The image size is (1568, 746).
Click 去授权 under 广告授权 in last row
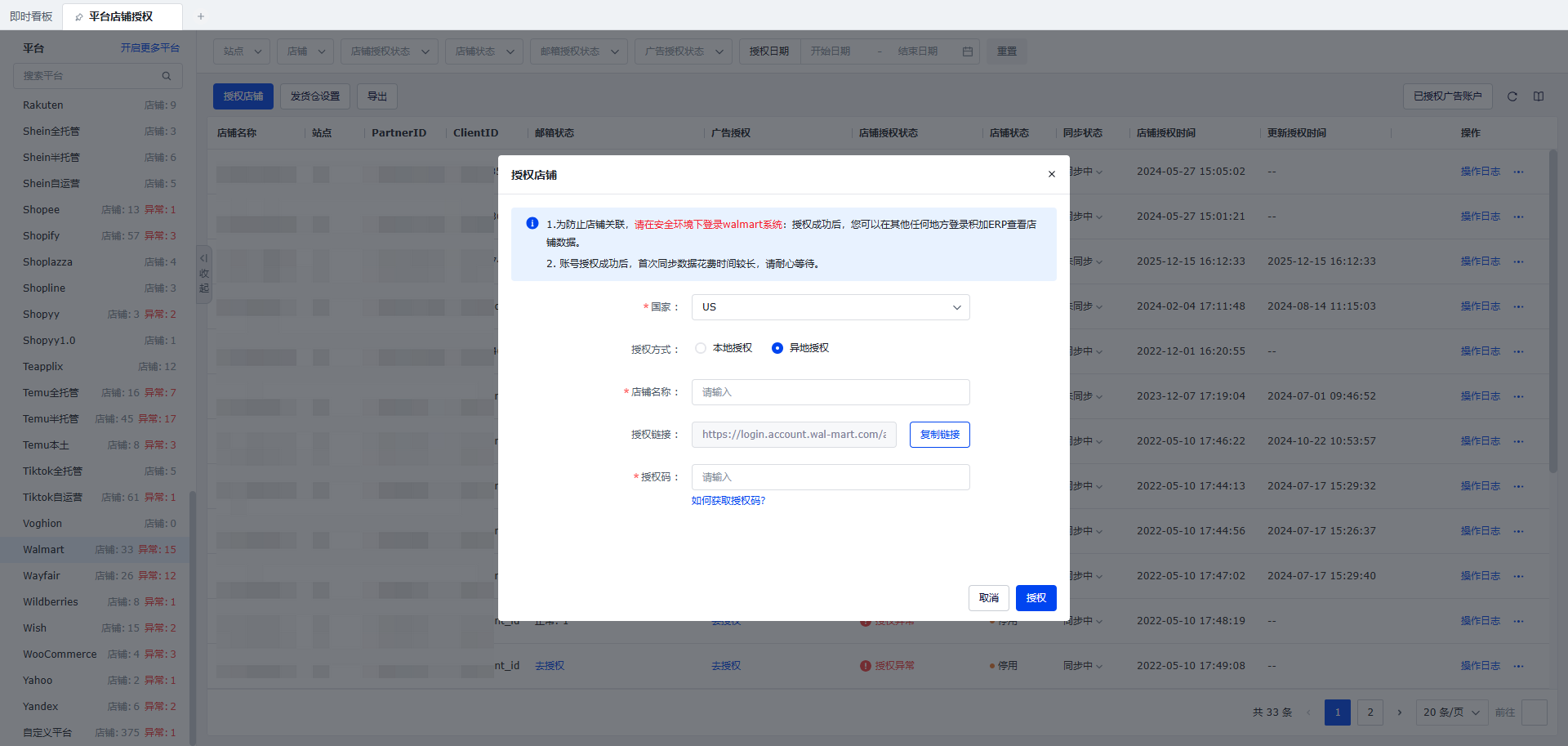726,666
